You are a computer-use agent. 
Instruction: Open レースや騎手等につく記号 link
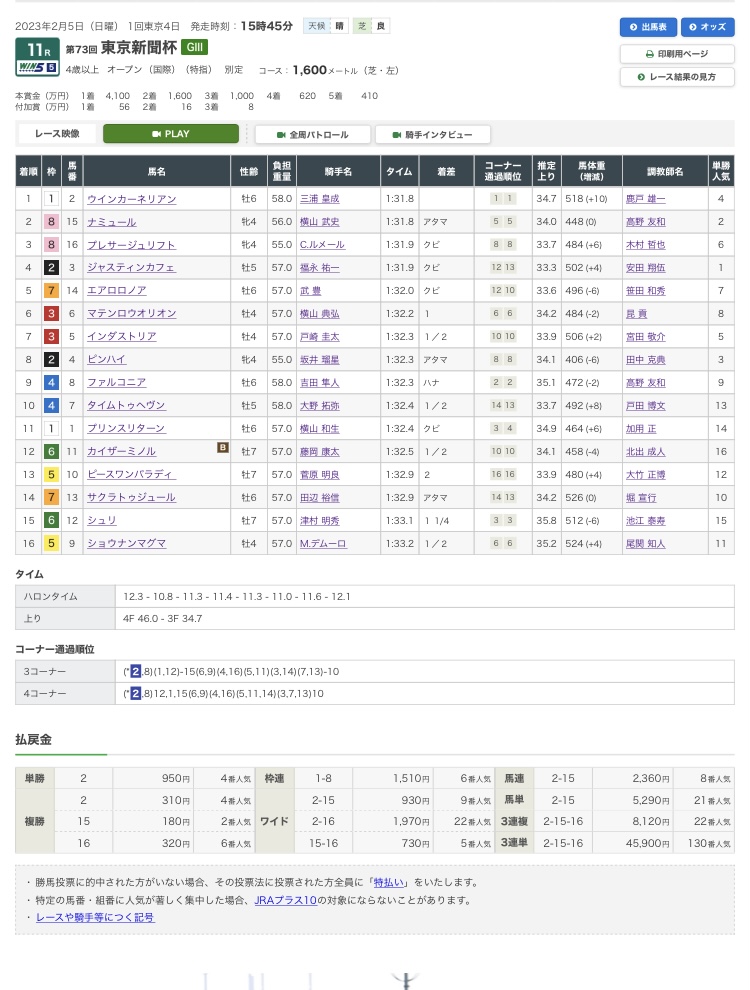pos(95,917)
